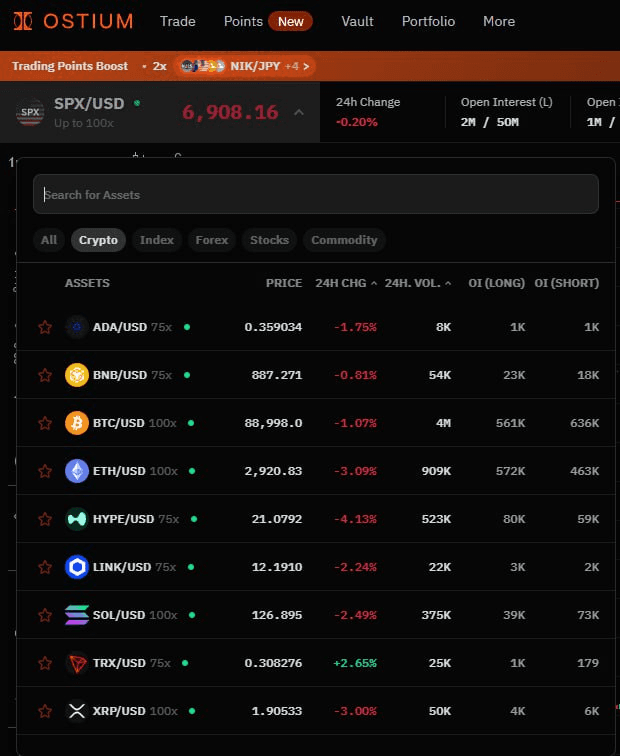Switch to the Stocks category

tap(269, 240)
